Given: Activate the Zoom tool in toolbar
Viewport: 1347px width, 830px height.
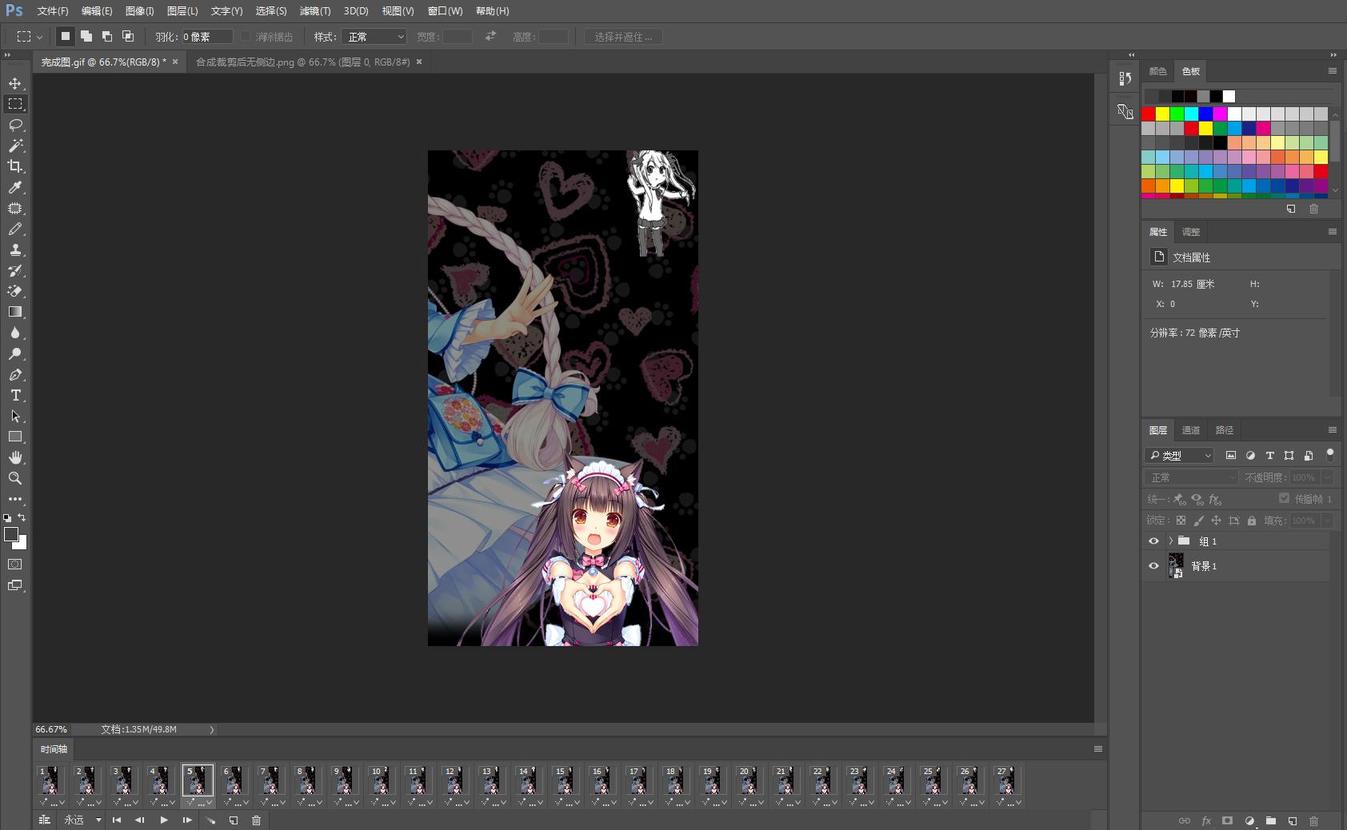Looking at the screenshot, I should coord(15,478).
